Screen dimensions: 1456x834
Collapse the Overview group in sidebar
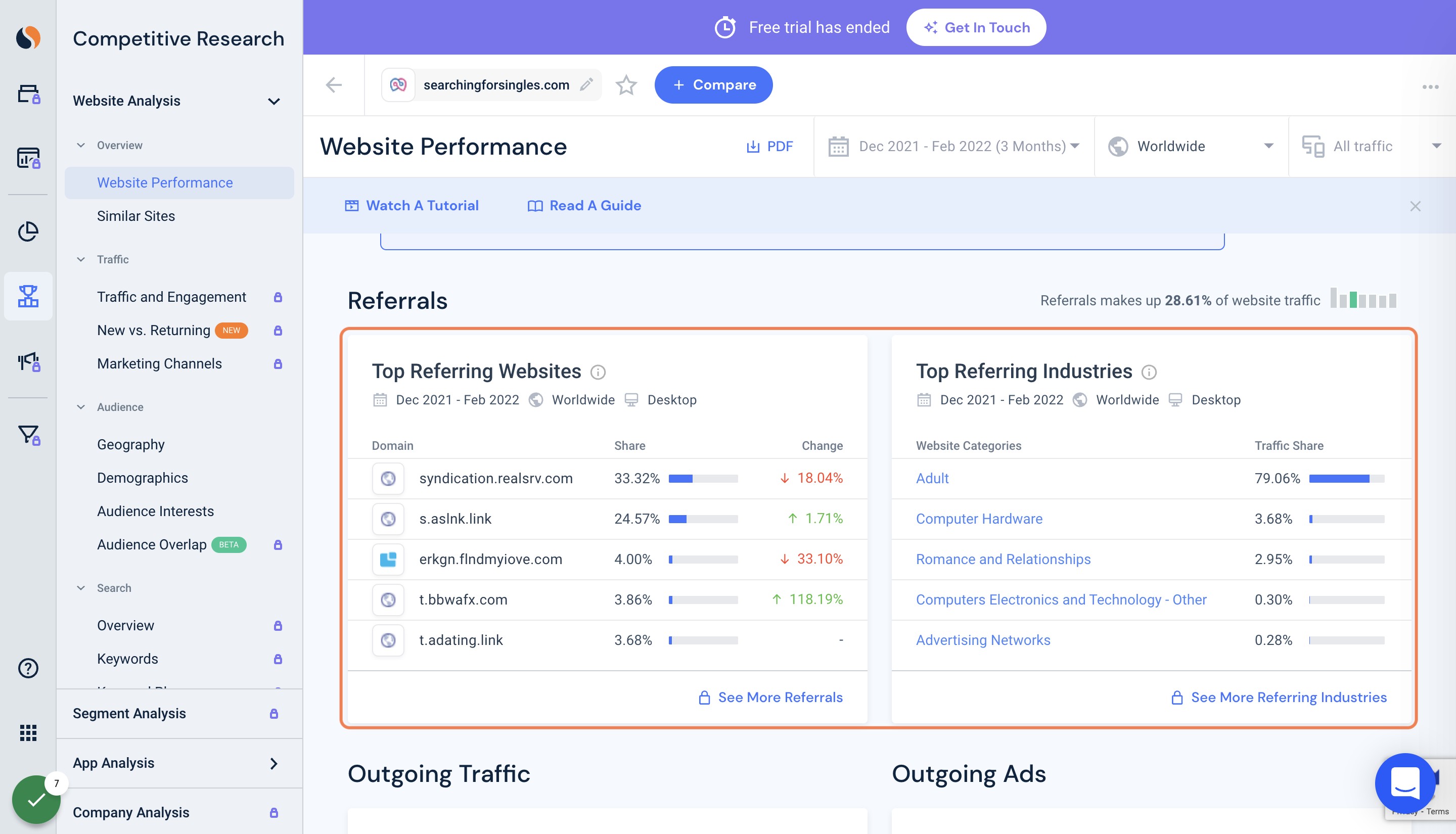click(81, 146)
